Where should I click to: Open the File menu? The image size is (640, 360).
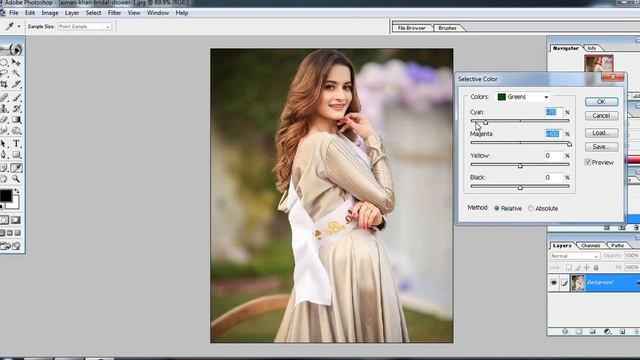click(13, 13)
